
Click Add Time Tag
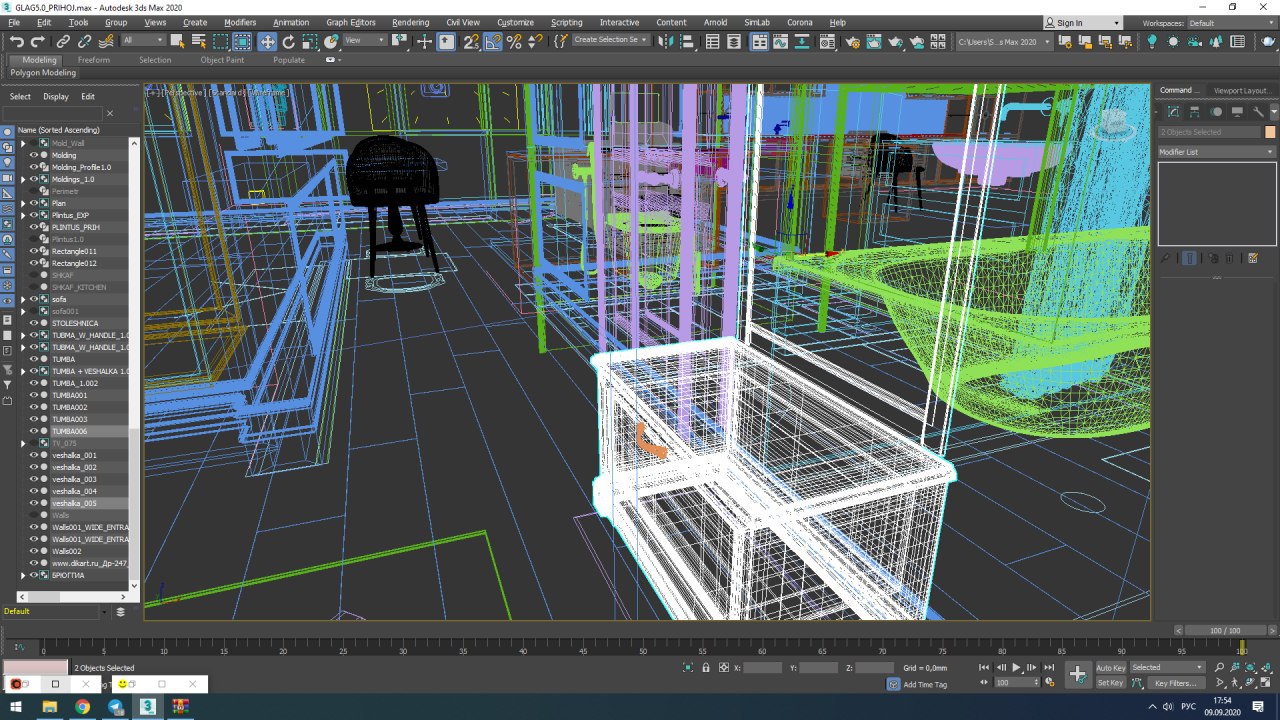[x=925, y=684]
